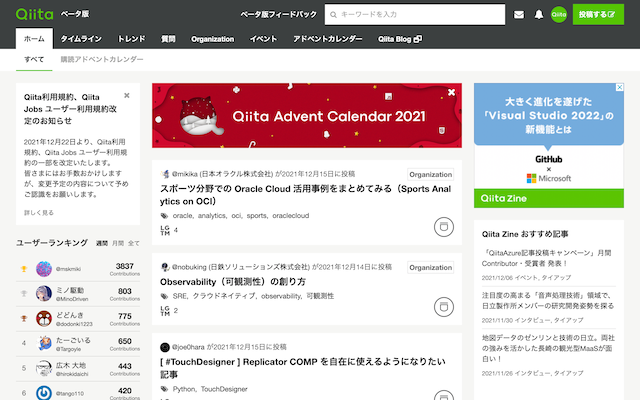Viewport: 640px width, 400px height.
Task: Close the Visual Studio 2022 ad
Action: (620, 87)
